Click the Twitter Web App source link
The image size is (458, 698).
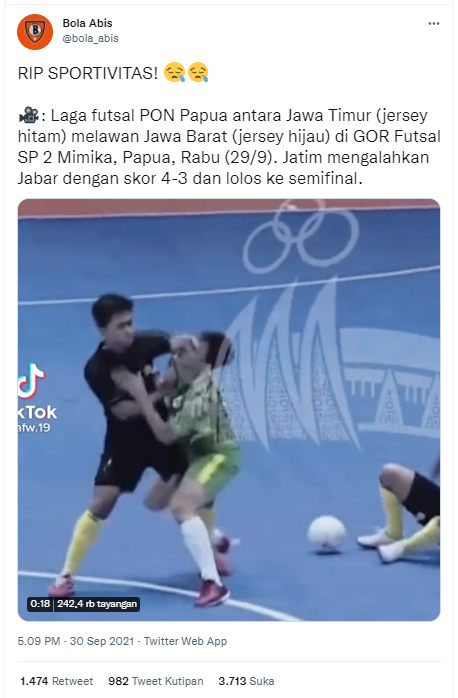(x=185, y=641)
